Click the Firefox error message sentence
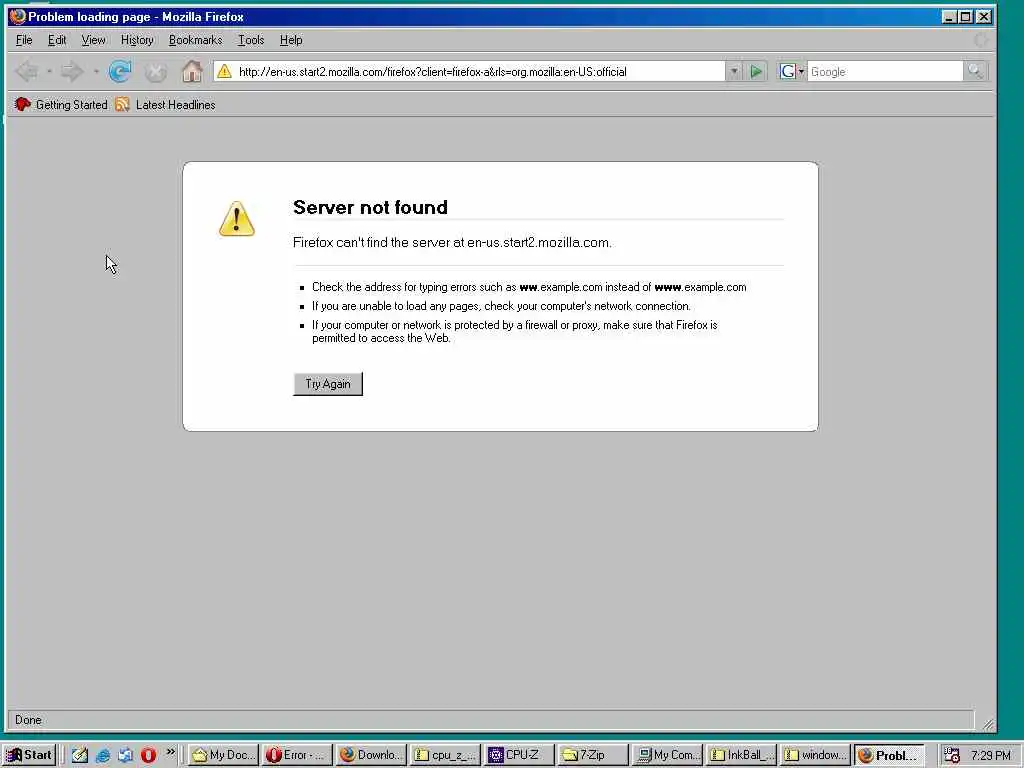1024x768 pixels. pyautogui.click(x=452, y=242)
